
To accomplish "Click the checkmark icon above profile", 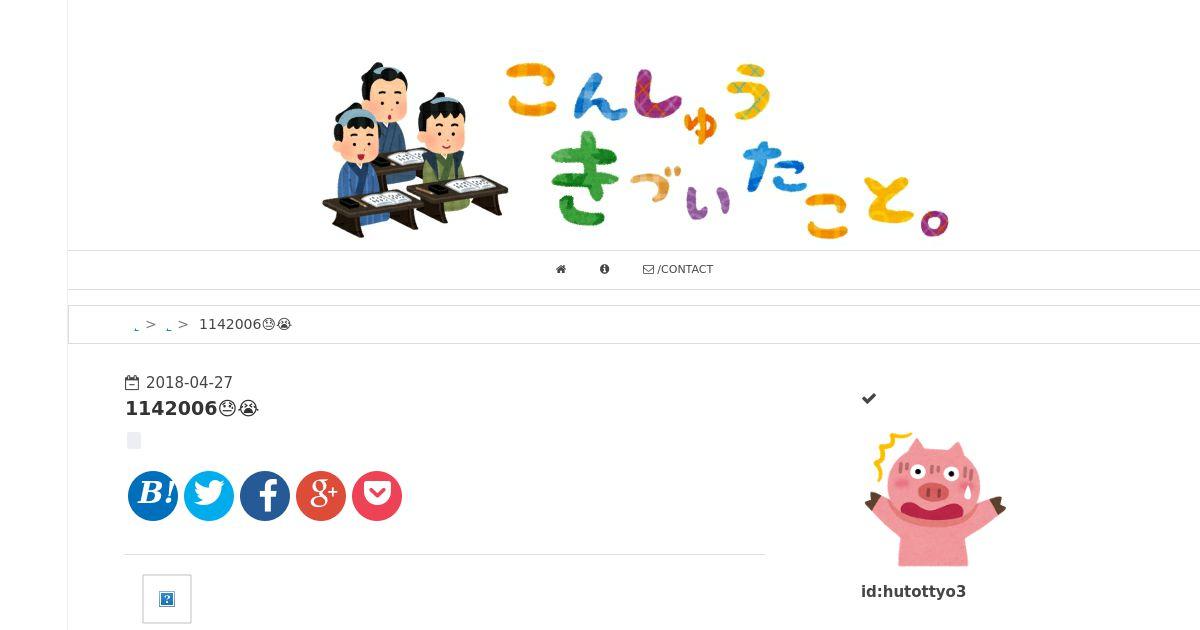I will (x=869, y=398).
